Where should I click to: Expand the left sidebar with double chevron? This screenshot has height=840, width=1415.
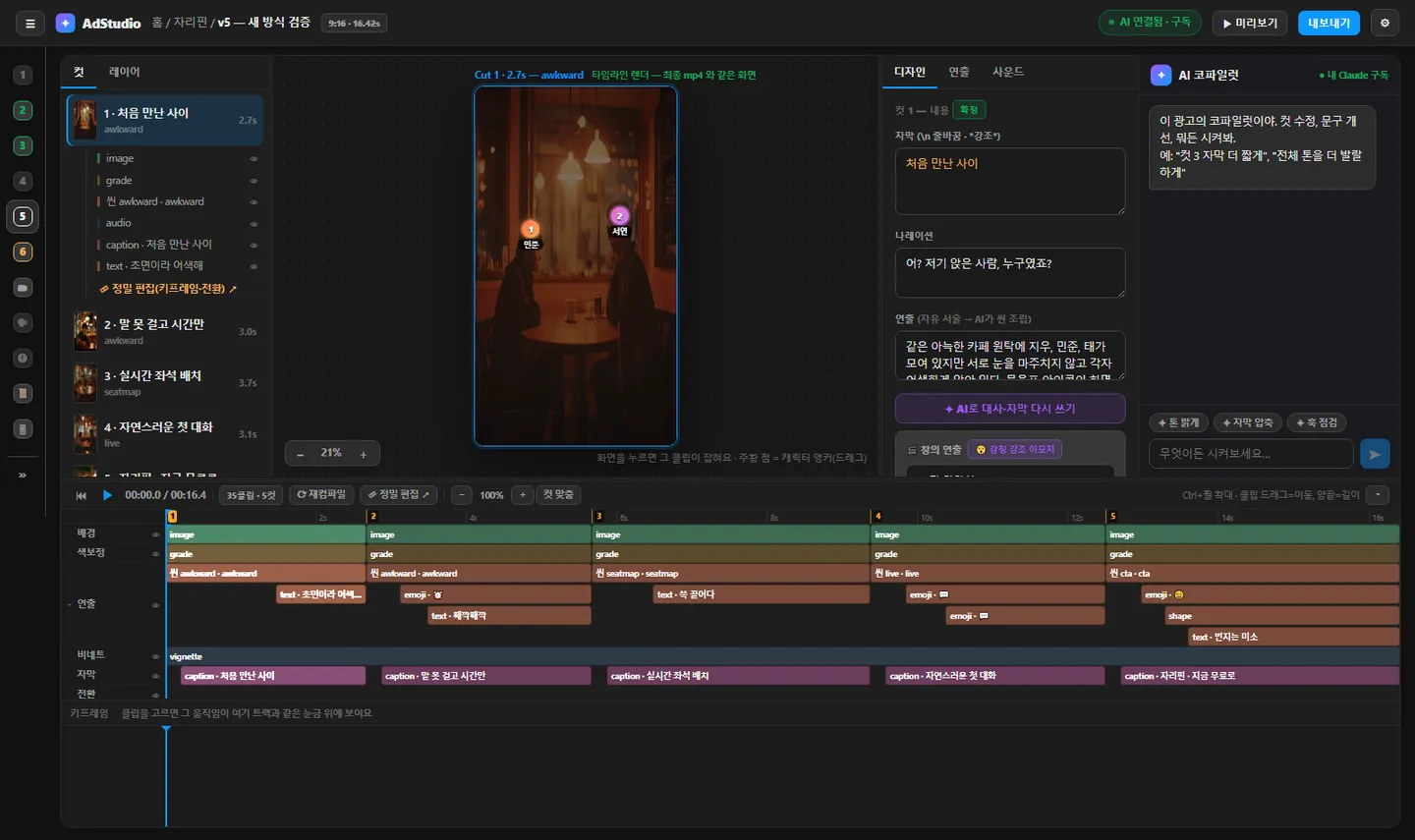23,476
